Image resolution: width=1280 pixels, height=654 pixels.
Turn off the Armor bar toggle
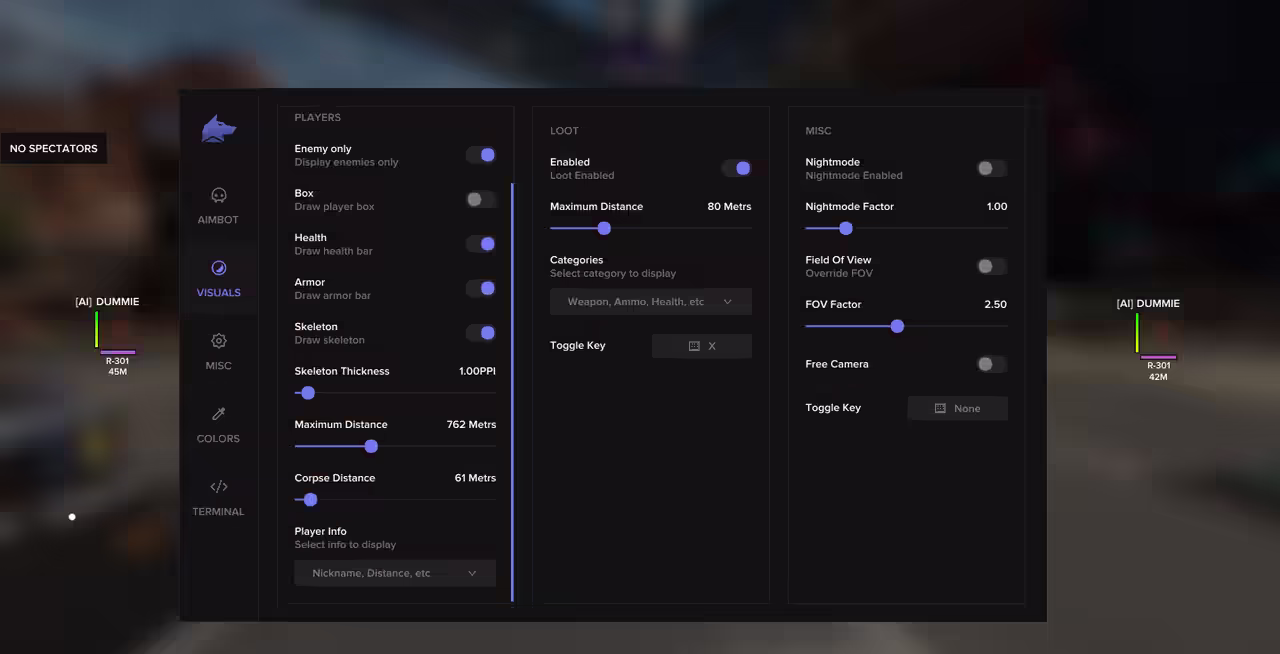(x=481, y=288)
